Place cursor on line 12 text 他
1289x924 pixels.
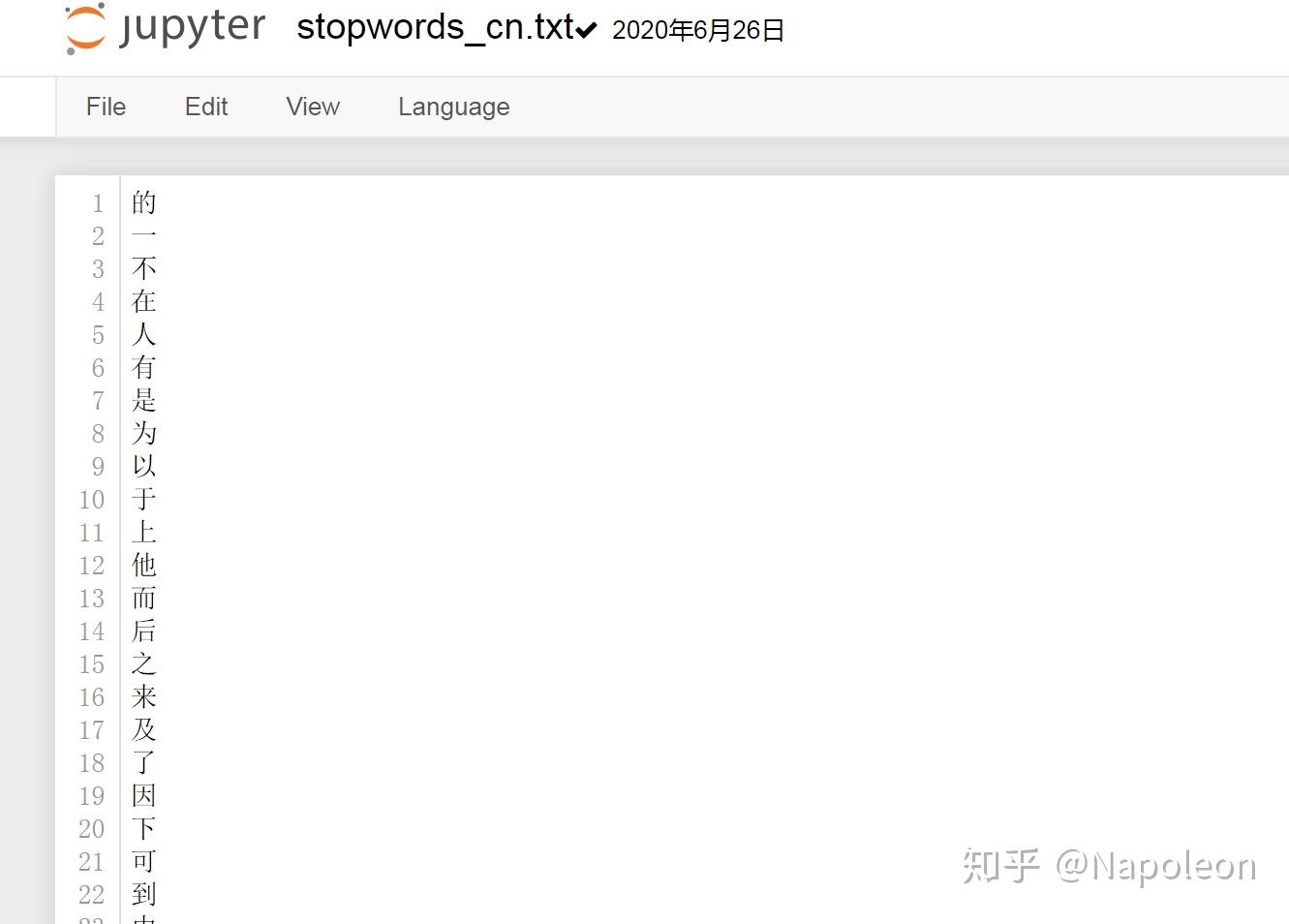[x=143, y=565]
